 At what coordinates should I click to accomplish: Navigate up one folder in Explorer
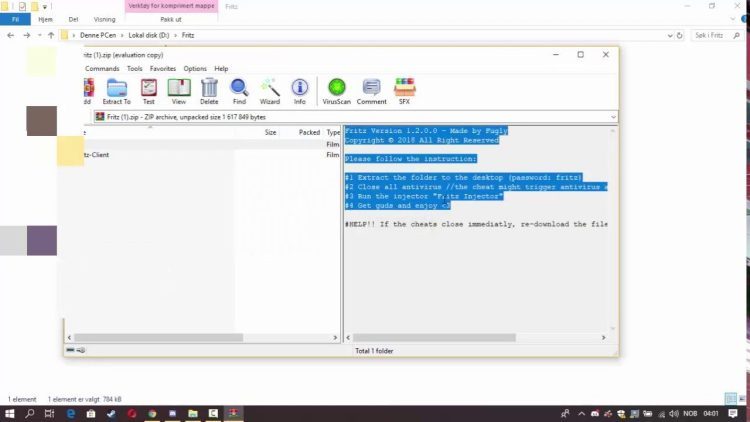click(x=51, y=35)
